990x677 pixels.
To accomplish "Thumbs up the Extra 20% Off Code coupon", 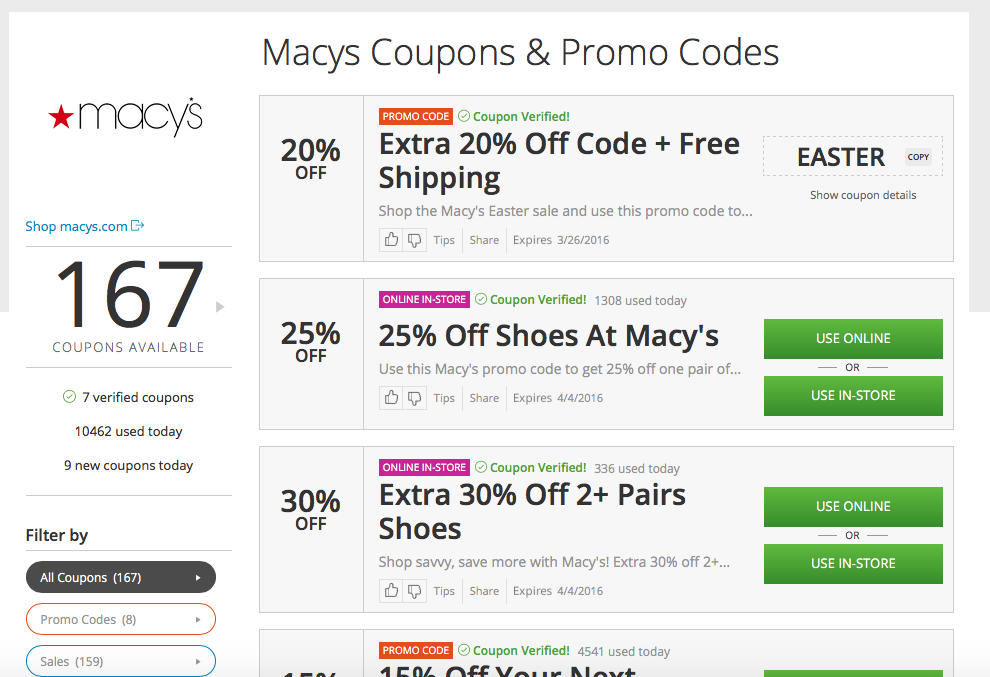I will (391, 240).
